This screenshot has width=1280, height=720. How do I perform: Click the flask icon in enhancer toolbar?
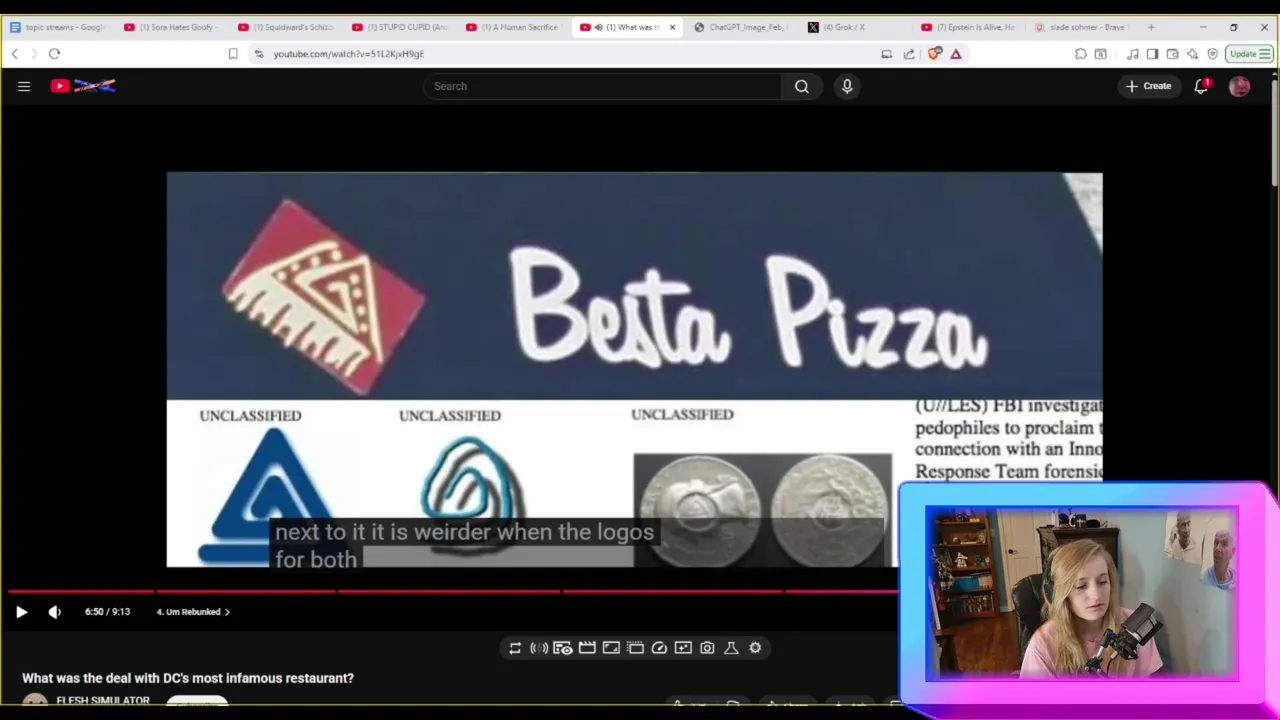tap(731, 648)
